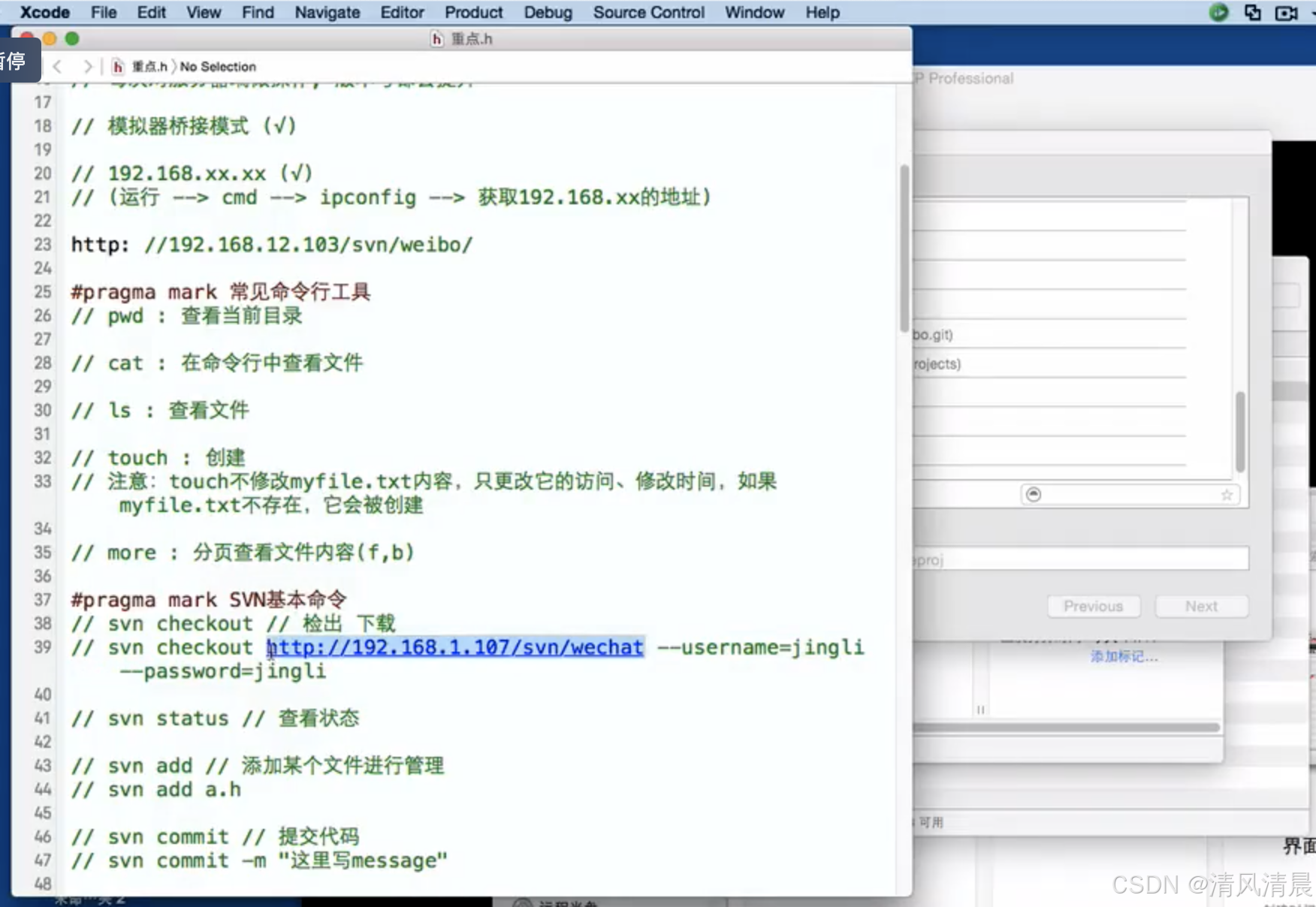Click line number 39 in gutter
Screen dimensions: 1316x907
(x=43, y=647)
